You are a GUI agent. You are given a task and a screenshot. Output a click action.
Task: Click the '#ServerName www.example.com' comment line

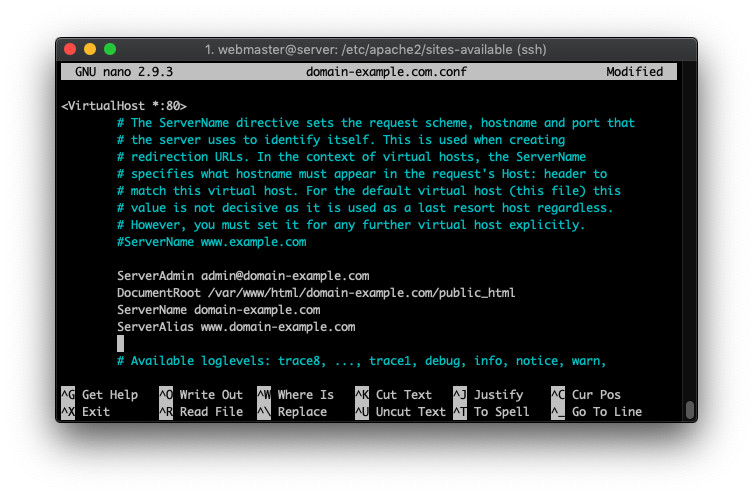coord(212,242)
